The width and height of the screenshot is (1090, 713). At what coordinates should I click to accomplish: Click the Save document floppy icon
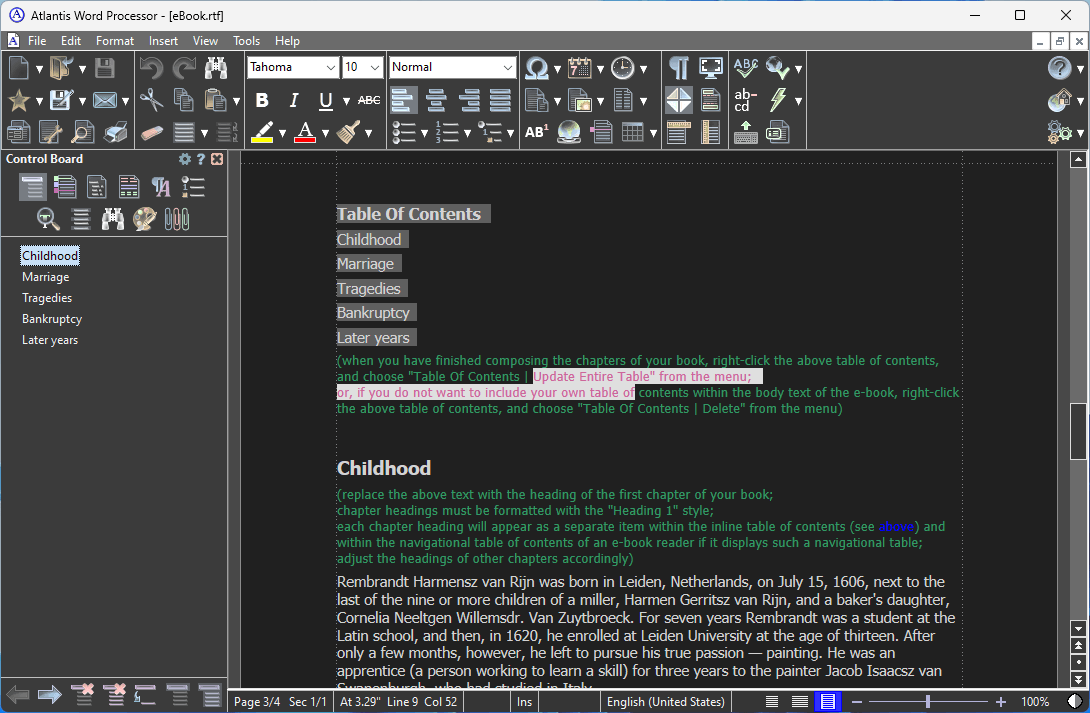click(104, 68)
